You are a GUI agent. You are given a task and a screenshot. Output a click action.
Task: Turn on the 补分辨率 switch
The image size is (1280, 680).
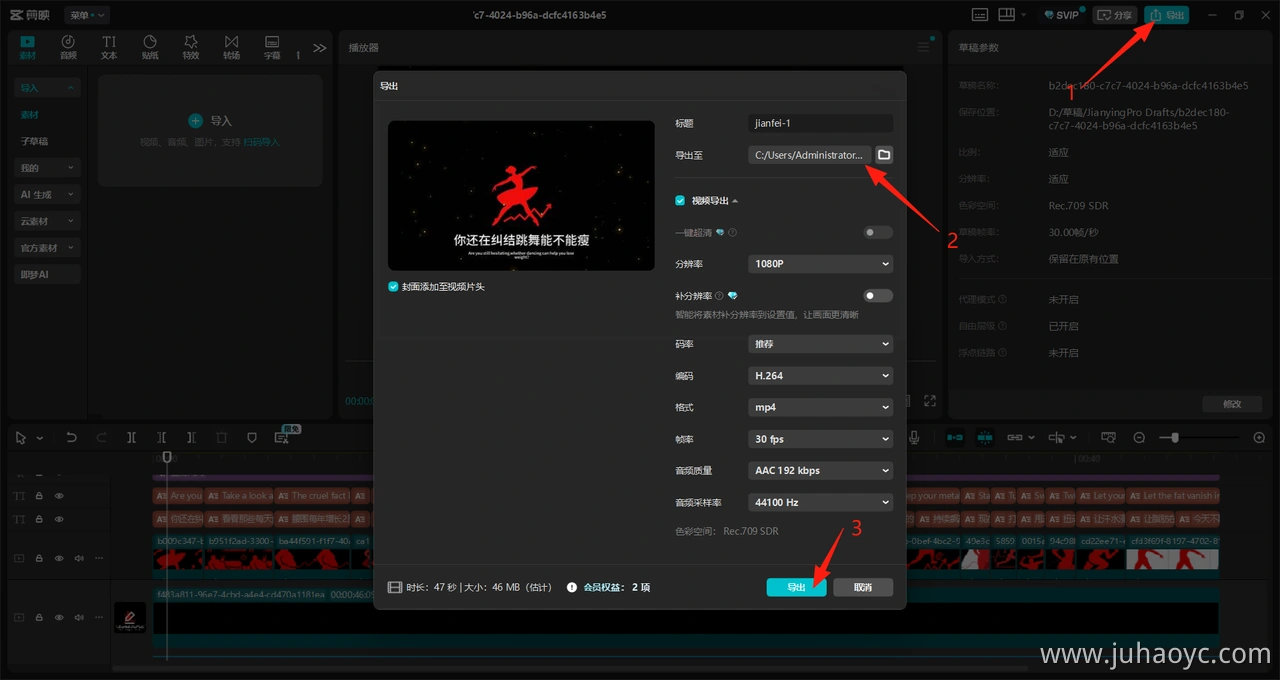click(x=878, y=296)
